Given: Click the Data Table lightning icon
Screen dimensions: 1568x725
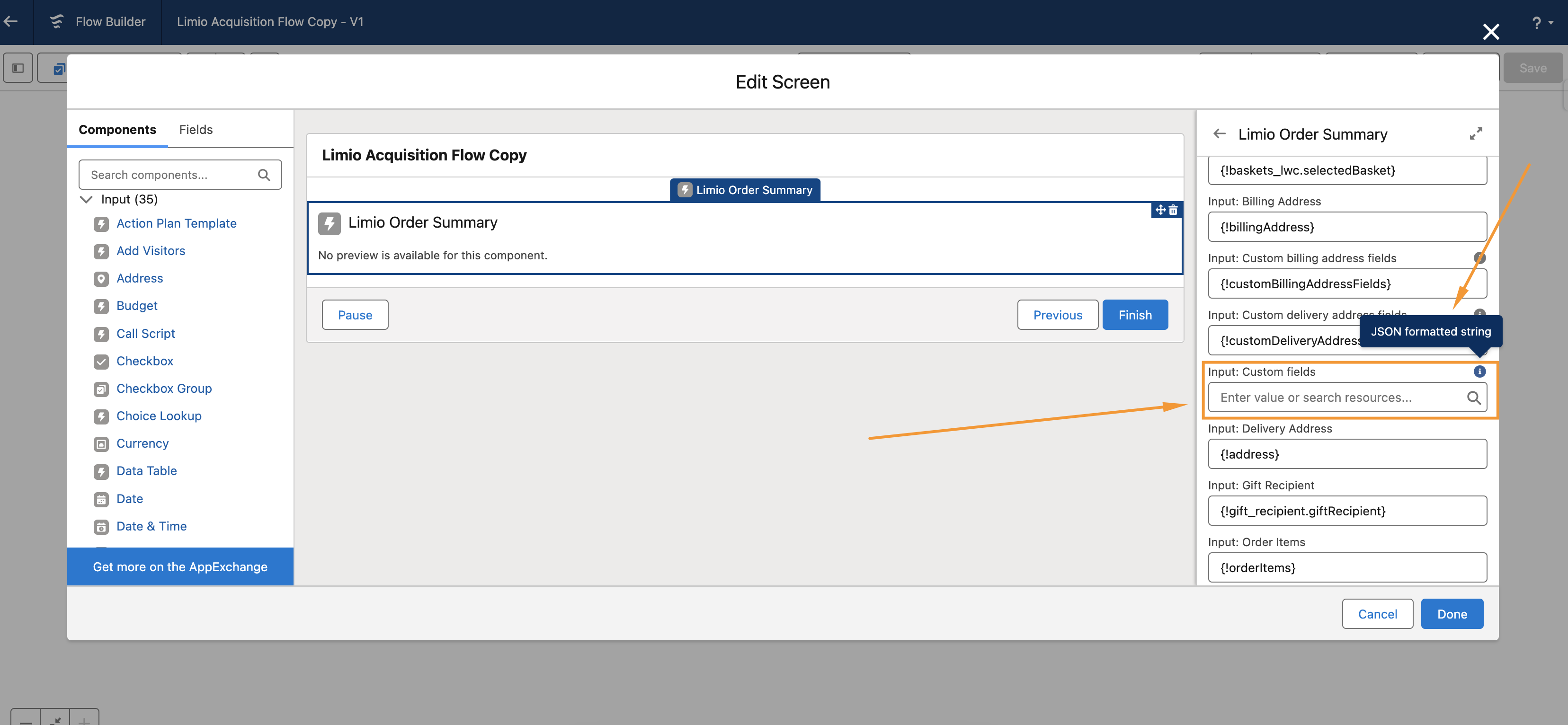Looking at the screenshot, I should (101, 471).
